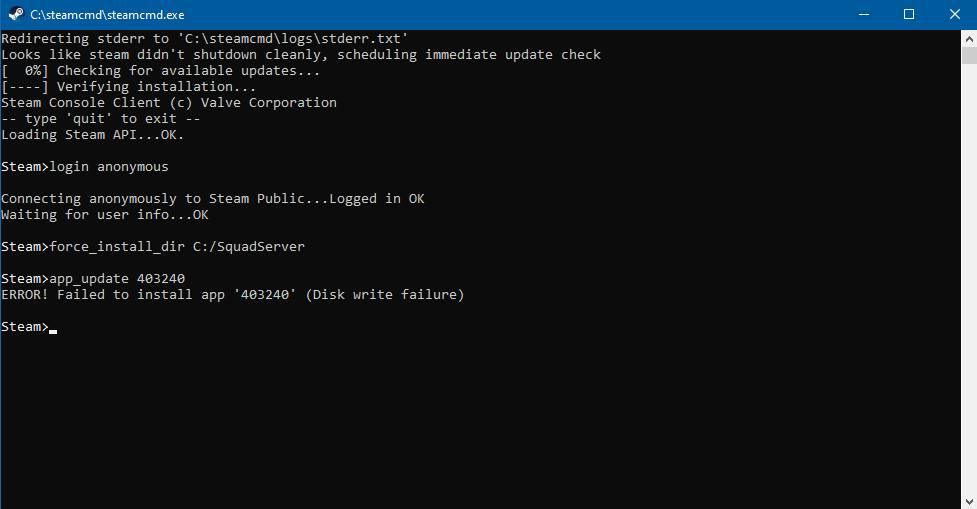
Task: Click 'Checking for available updates...' line
Action: (160, 71)
